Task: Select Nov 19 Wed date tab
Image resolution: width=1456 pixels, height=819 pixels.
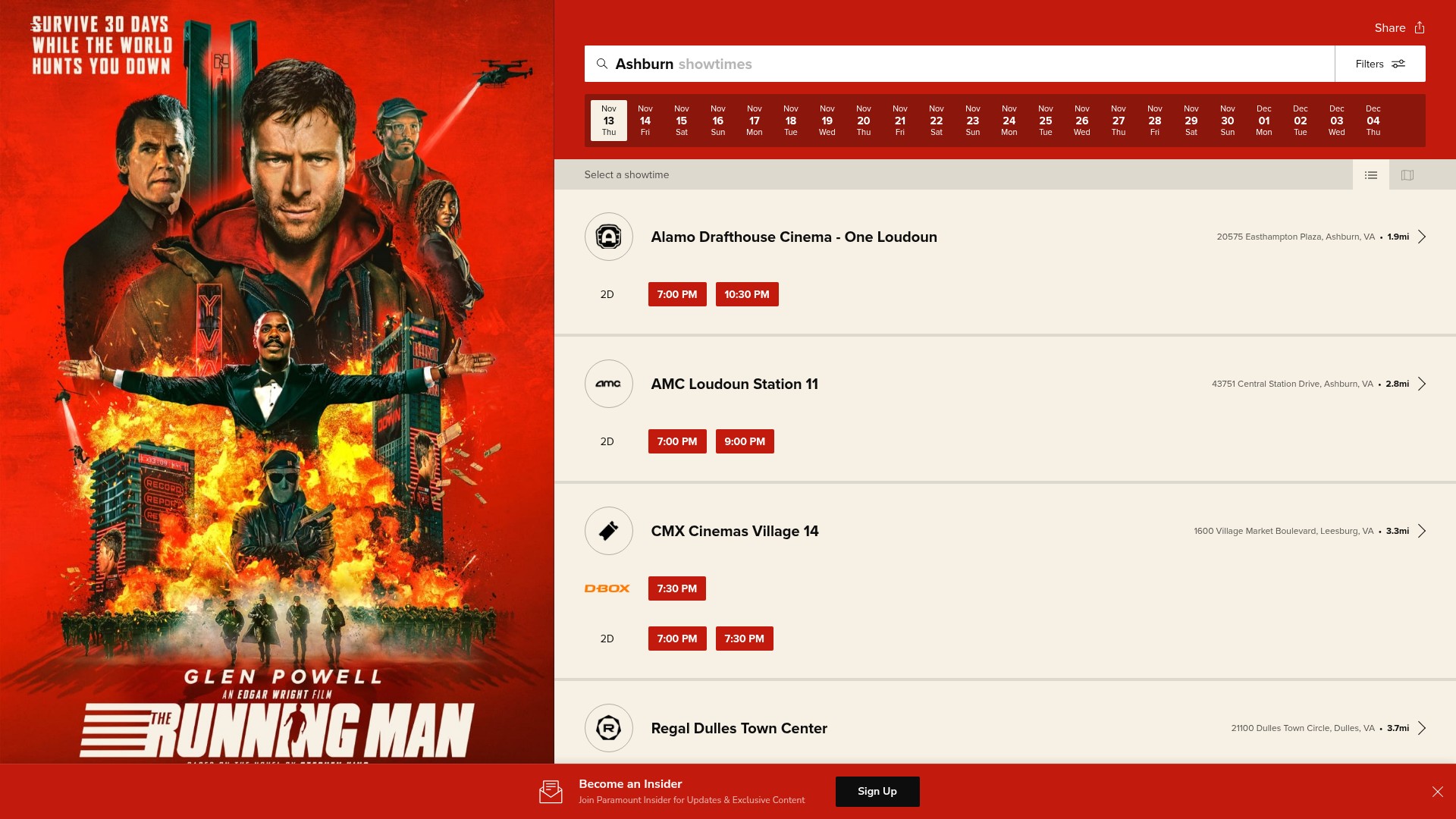Action: (827, 121)
